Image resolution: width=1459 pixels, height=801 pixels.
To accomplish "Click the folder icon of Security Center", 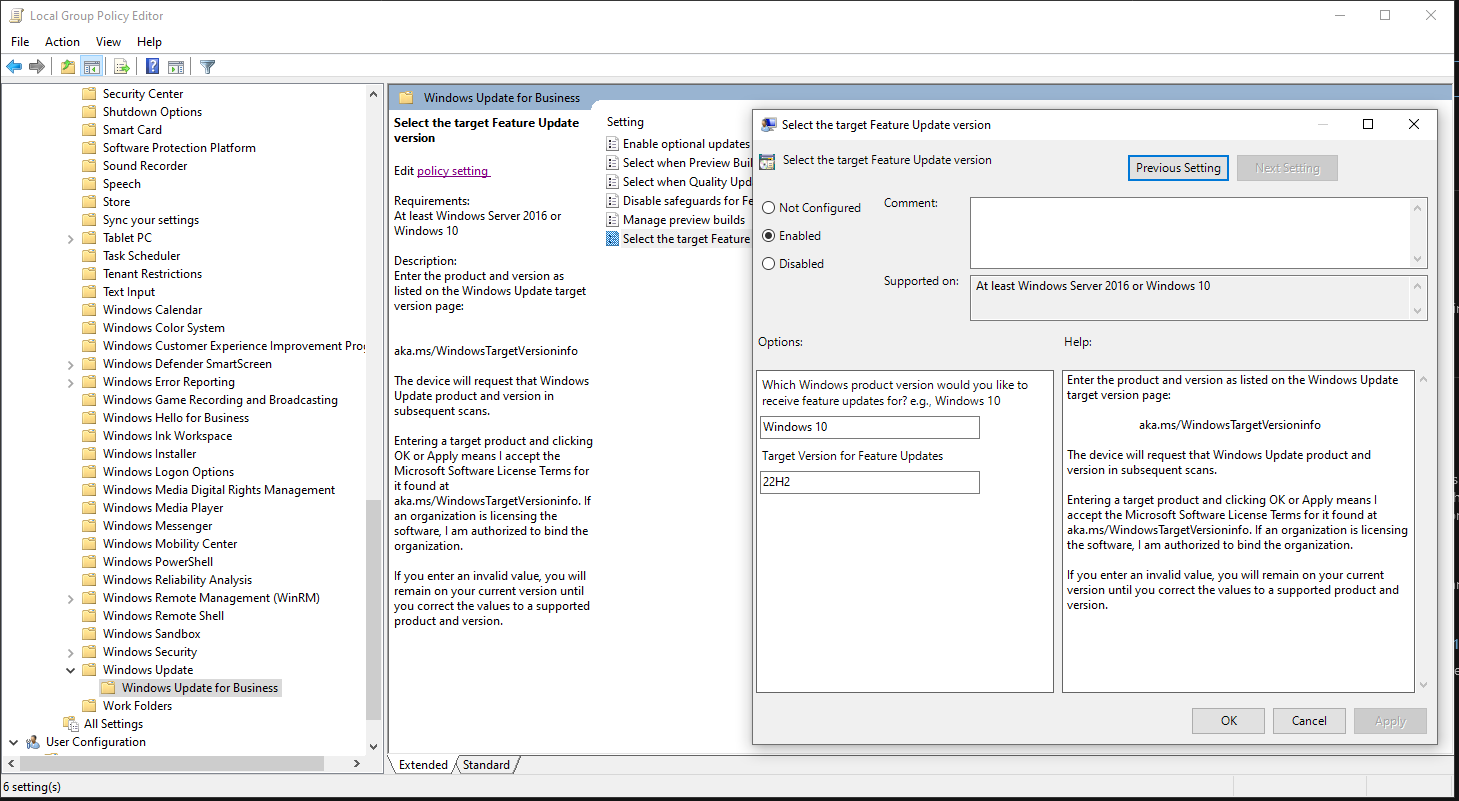I will [x=89, y=94].
